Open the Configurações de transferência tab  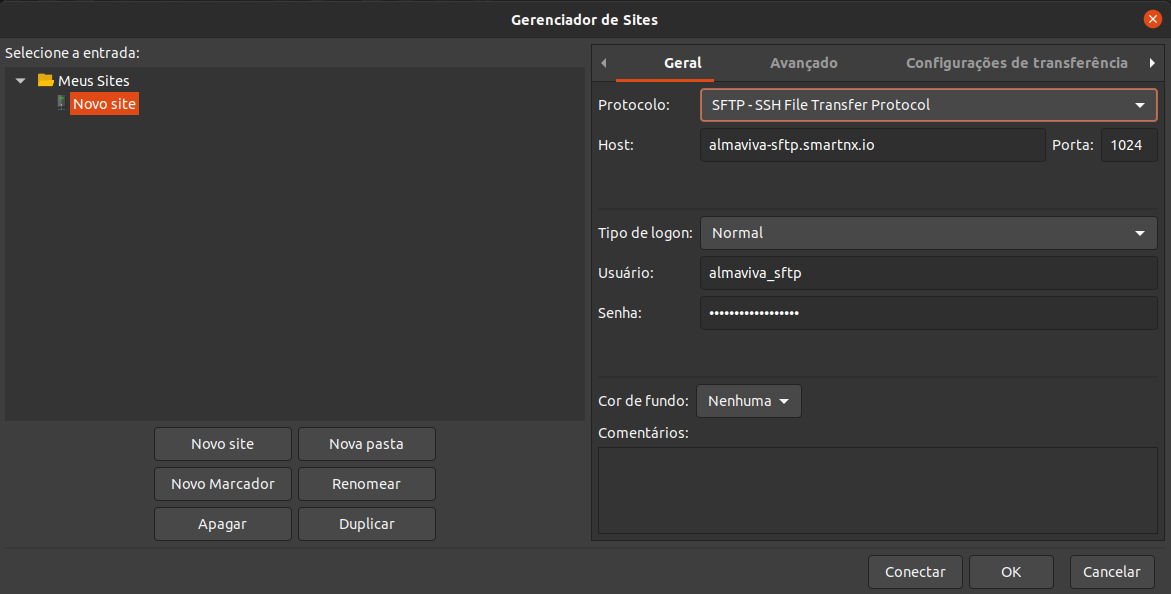1016,63
